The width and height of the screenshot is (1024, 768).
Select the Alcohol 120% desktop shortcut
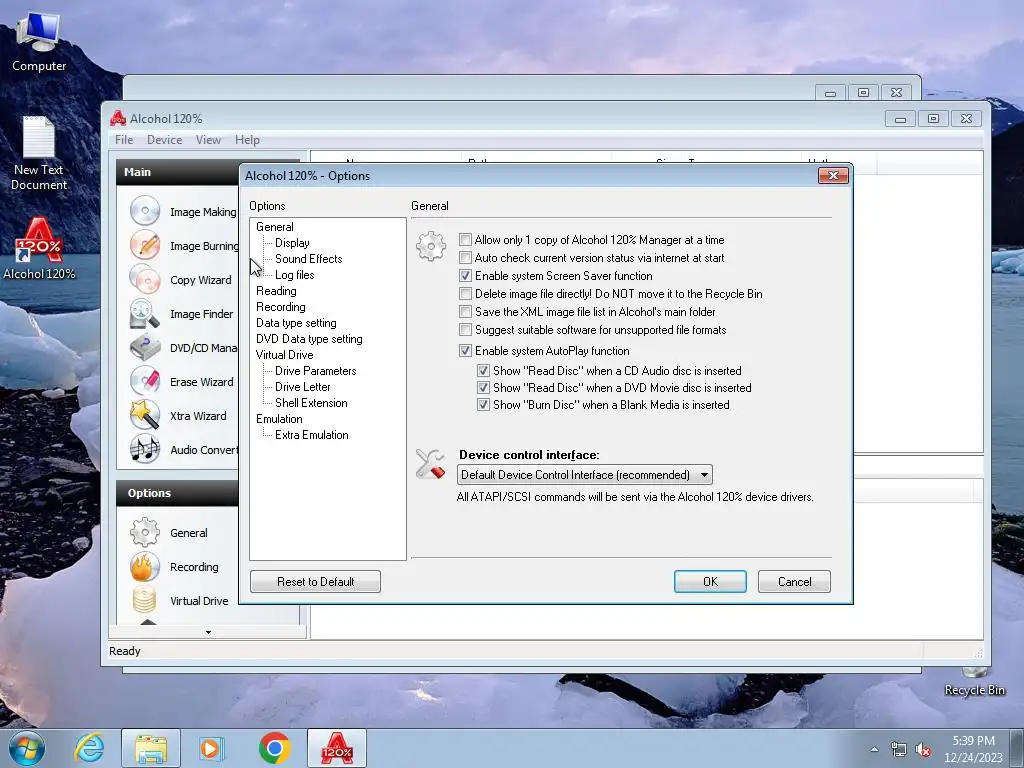pos(39,249)
